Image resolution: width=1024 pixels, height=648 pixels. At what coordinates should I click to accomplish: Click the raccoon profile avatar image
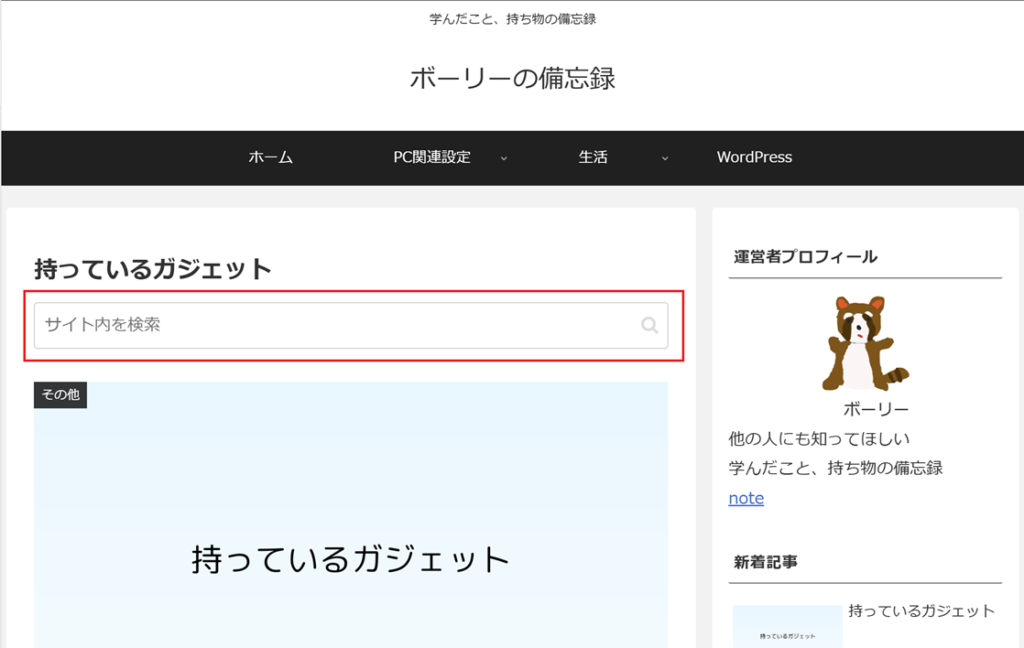[865, 343]
